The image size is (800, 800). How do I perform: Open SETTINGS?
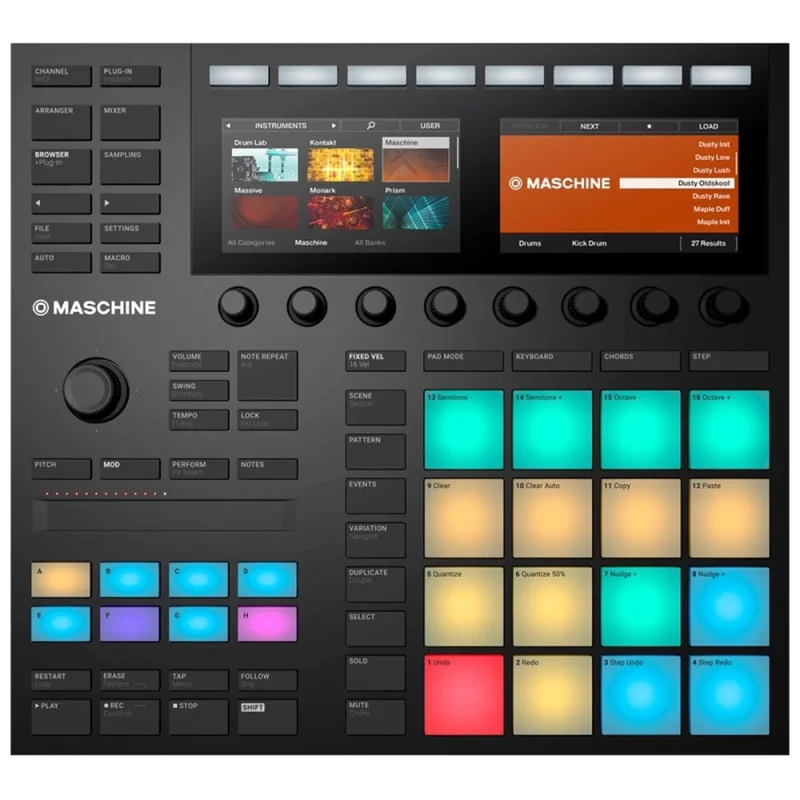coord(130,233)
